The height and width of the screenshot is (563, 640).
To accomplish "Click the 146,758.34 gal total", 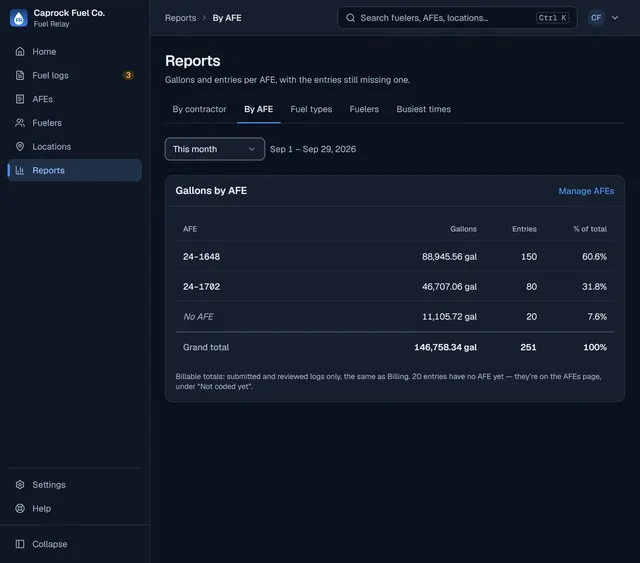I will click(445, 347).
